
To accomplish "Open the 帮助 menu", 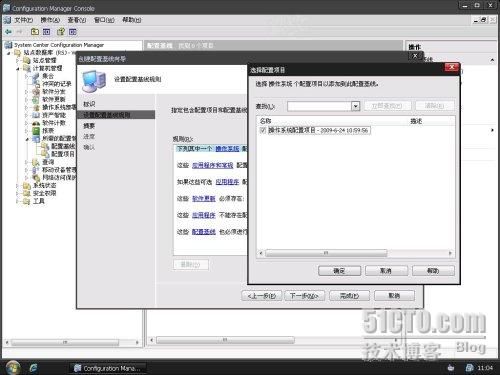I will pos(131,20).
